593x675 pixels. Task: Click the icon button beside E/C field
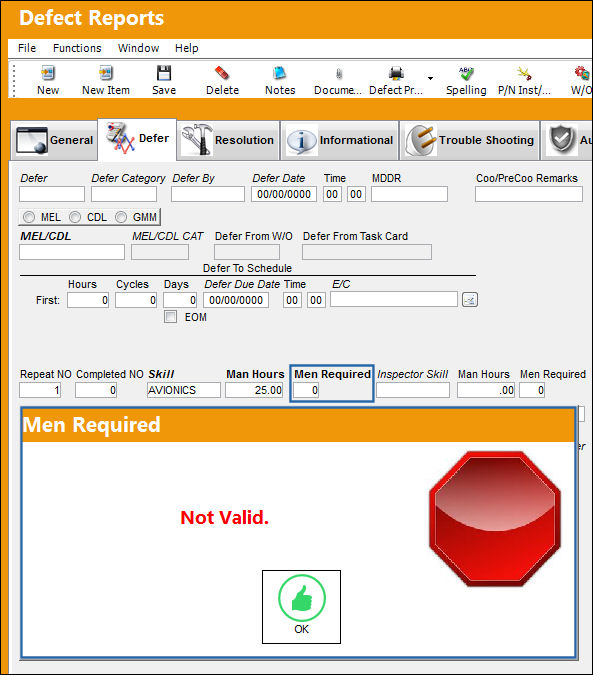469,300
